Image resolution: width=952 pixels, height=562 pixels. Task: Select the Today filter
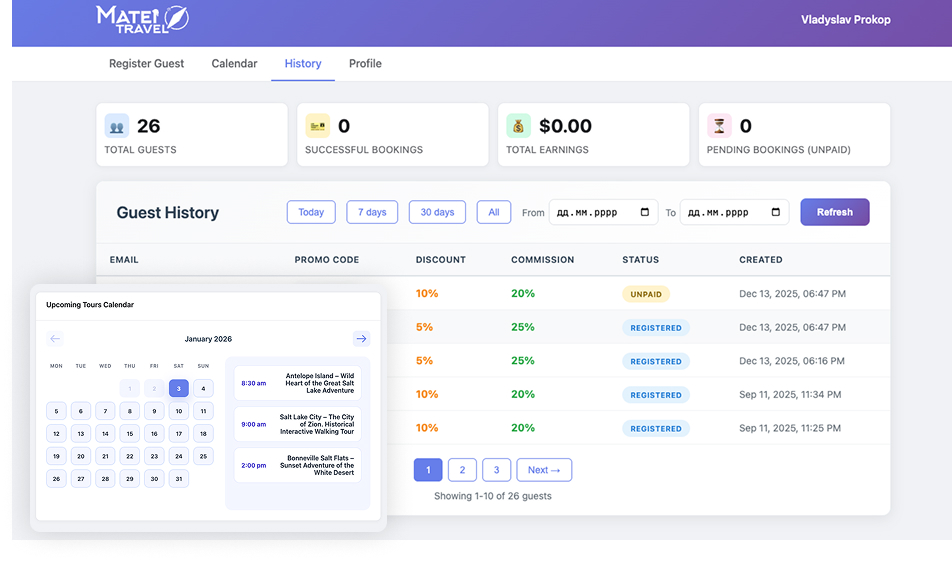click(311, 212)
